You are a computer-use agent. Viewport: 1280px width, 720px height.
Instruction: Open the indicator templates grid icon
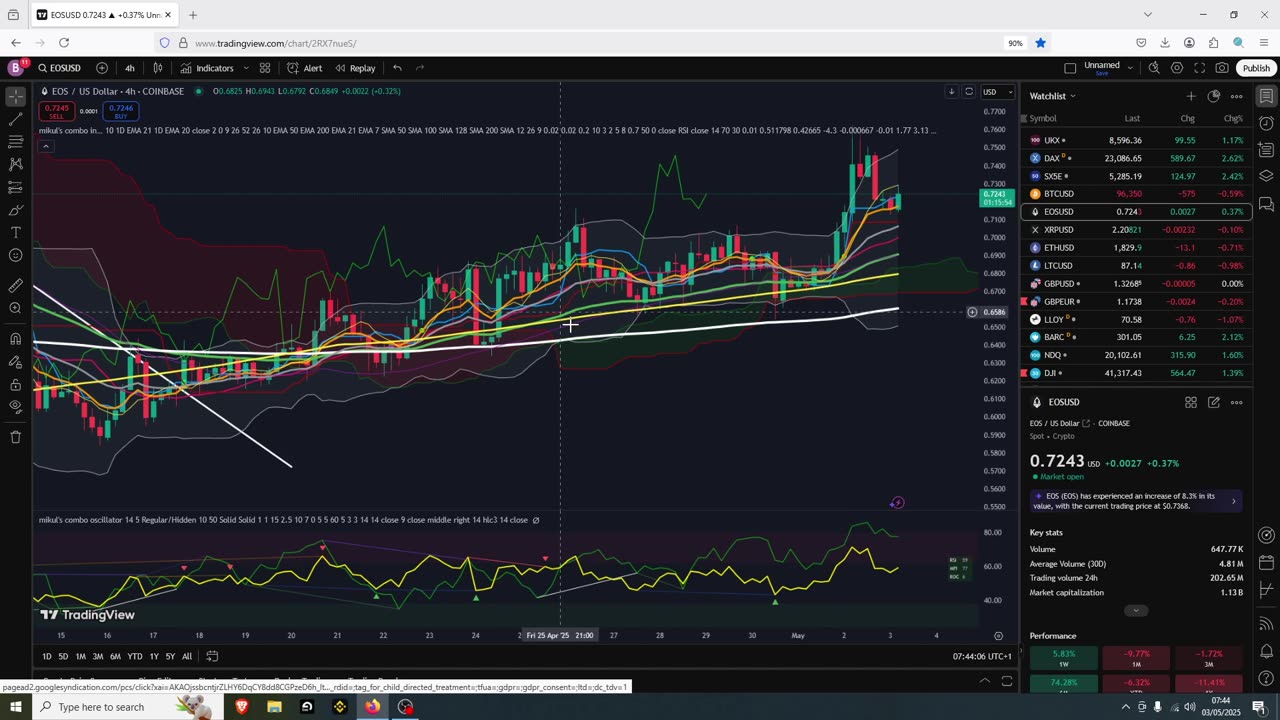tap(265, 68)
